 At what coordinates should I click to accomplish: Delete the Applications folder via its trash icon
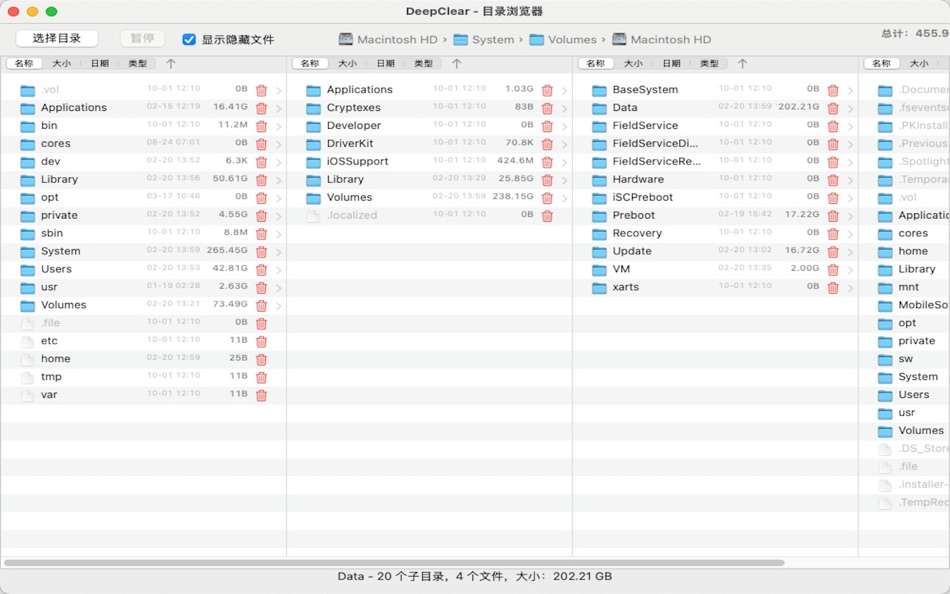261,107
